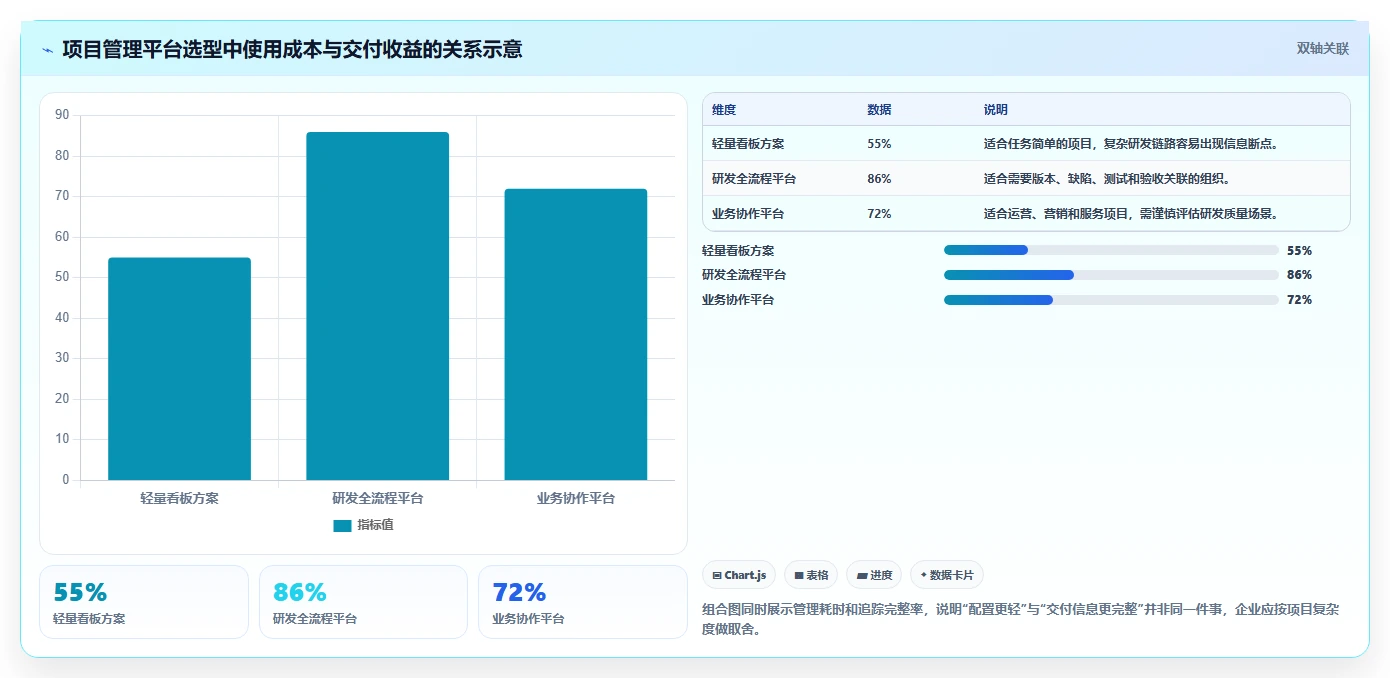Click description 适合任务简单的项目 in table
The width and height of the screenshot is (1390, 678).
[1131, 144]
